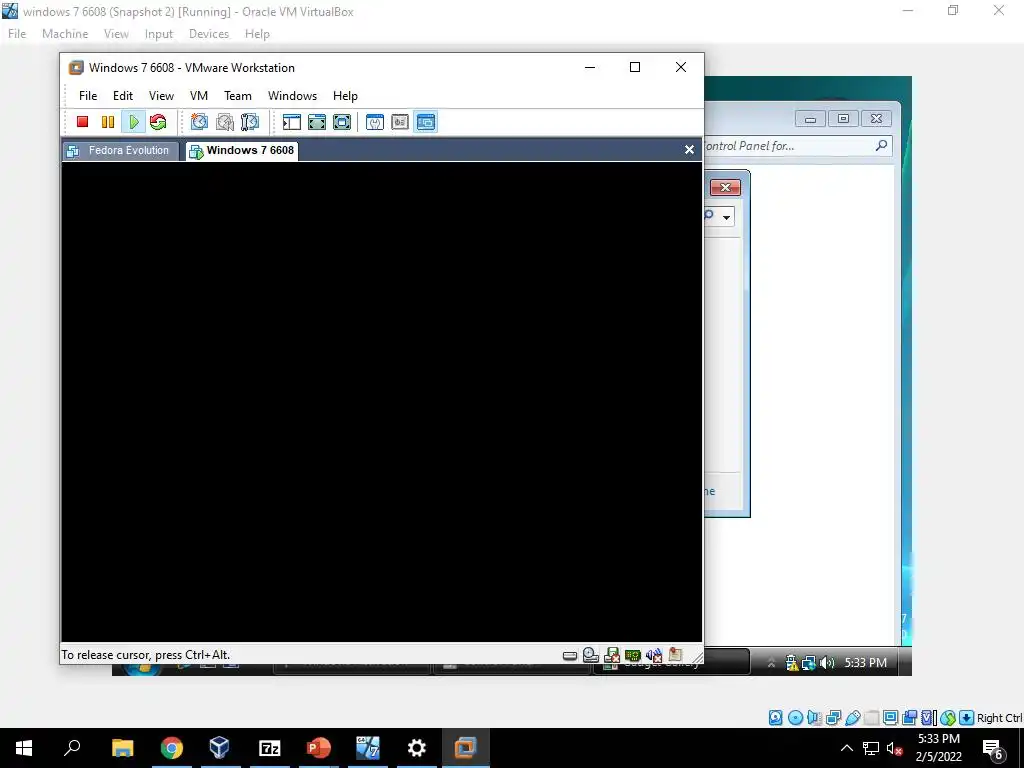Click the VirtualBox shared folders indicator
Viewport: 1024px width, 768px height.
click(872, 718)
